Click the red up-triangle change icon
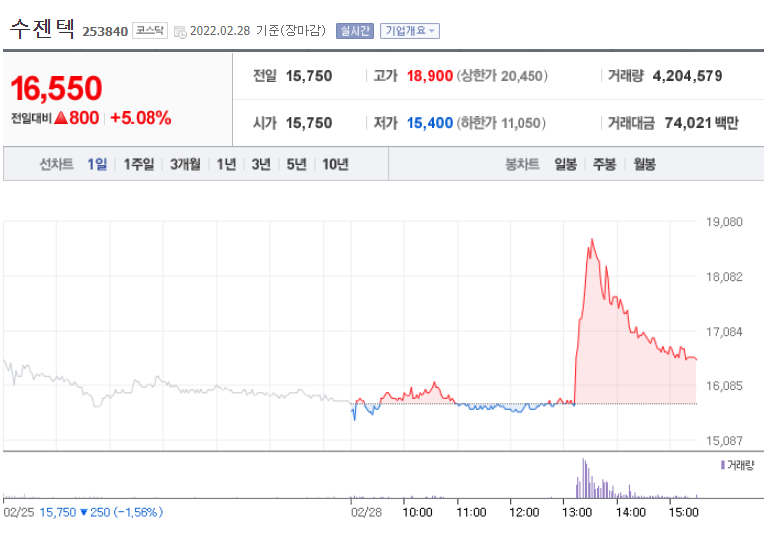This screenshot has width=764, height=534. (61, 117)
